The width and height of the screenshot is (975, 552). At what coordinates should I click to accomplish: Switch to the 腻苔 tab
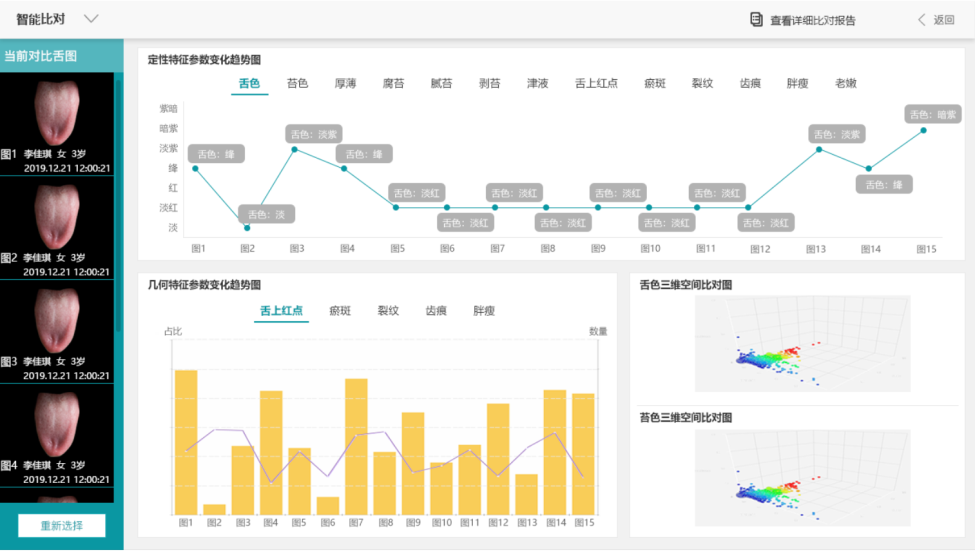coord(441,83)
